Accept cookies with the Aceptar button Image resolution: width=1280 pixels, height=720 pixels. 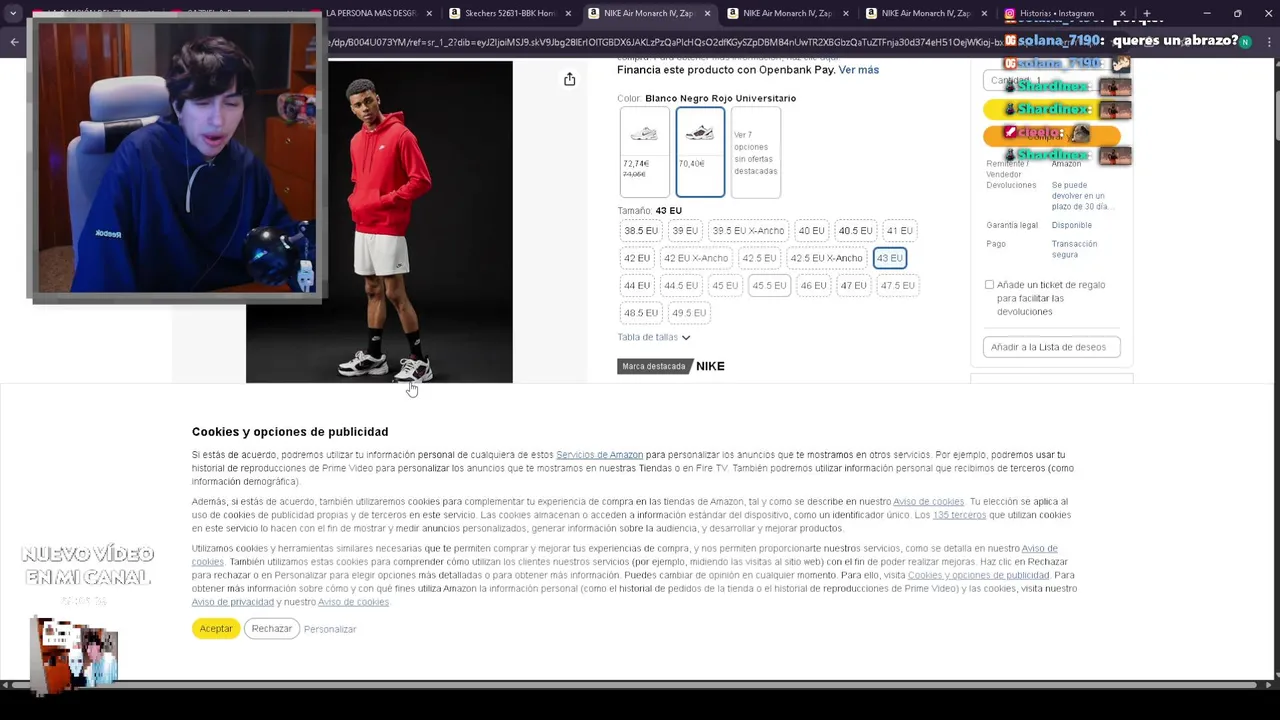click(216, 629)
